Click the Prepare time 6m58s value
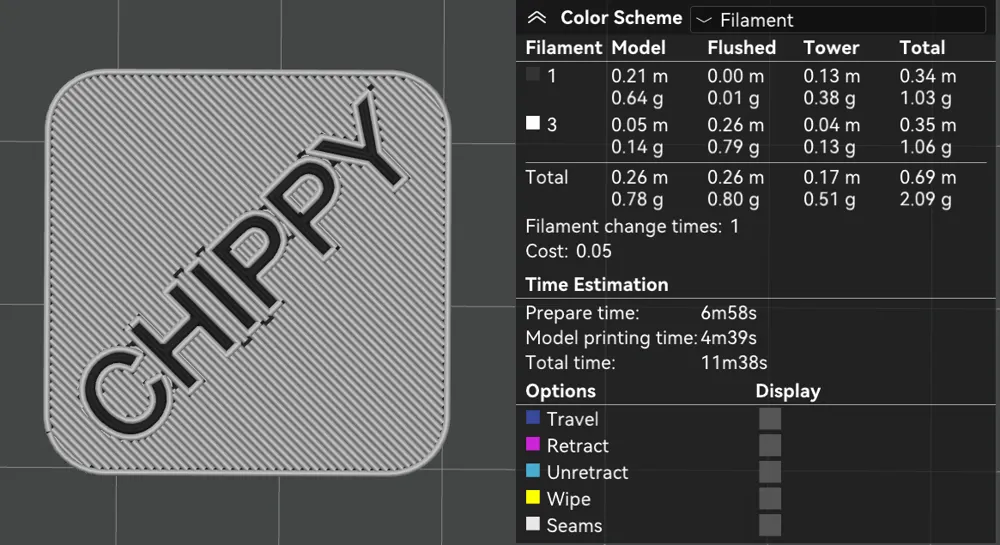The width and height of the screenshot is (1000, 545). (x=728, y=313)
